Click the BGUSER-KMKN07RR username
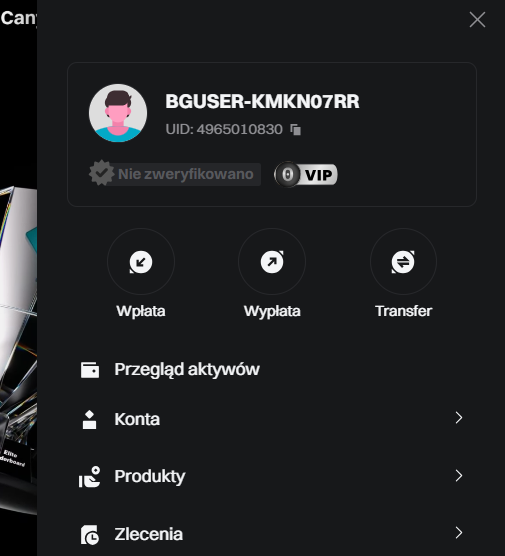The height and width of the screenshot is (556, 505). point(262,101)
